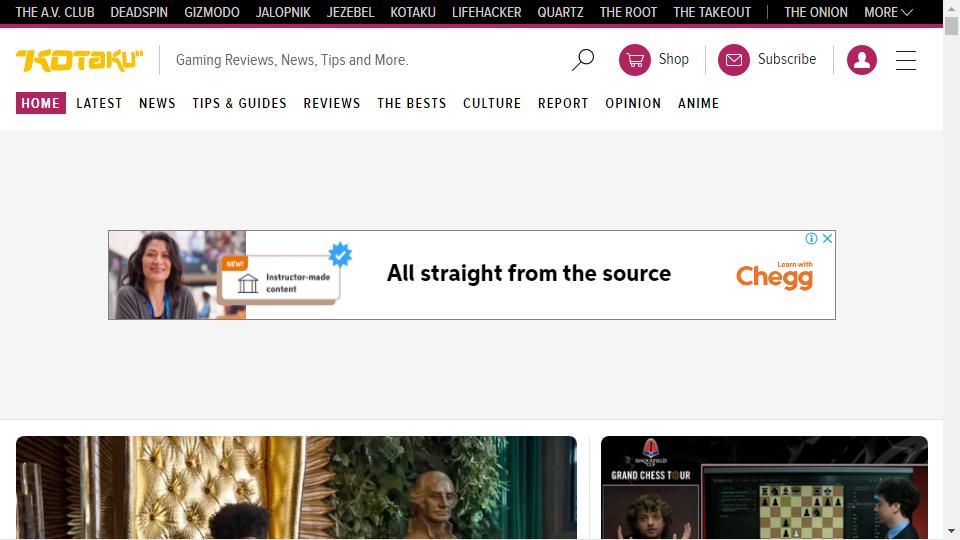
Task: Open TIPS & GUIDES section
Action: [239, 103]
